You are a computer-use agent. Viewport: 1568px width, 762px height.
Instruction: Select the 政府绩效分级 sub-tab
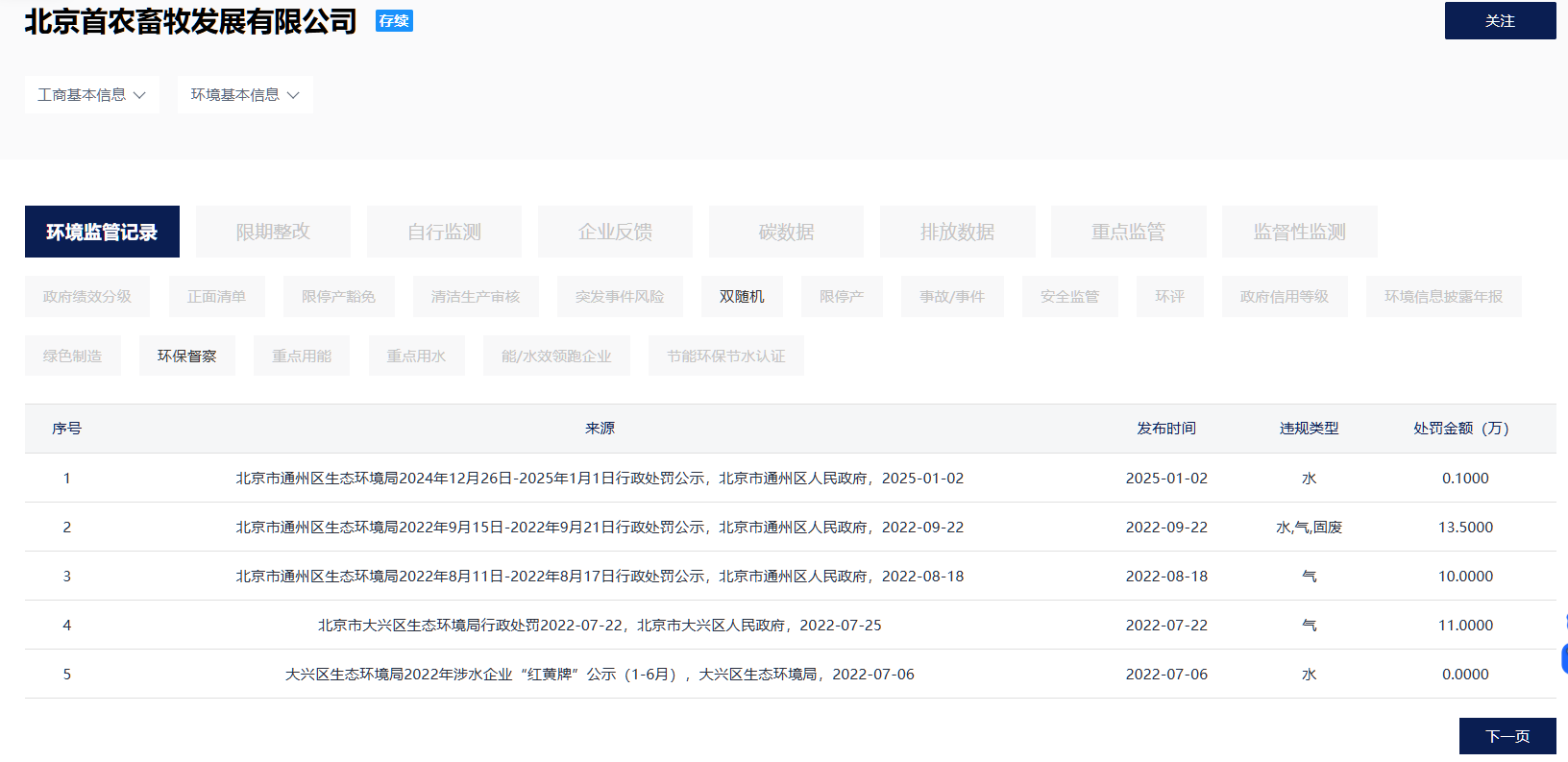(87, 297)
